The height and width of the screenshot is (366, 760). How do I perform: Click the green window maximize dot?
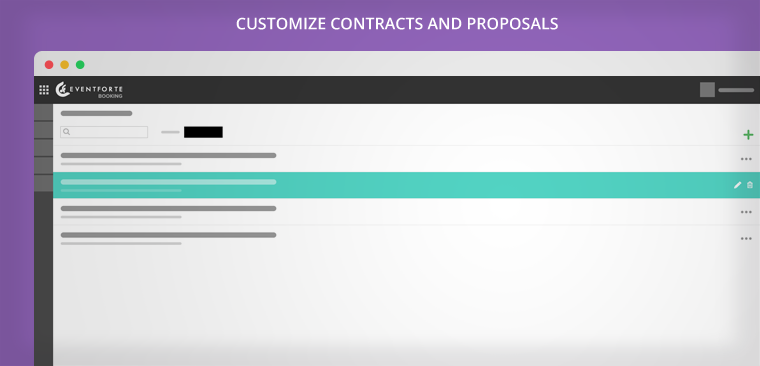click(80, 64)
